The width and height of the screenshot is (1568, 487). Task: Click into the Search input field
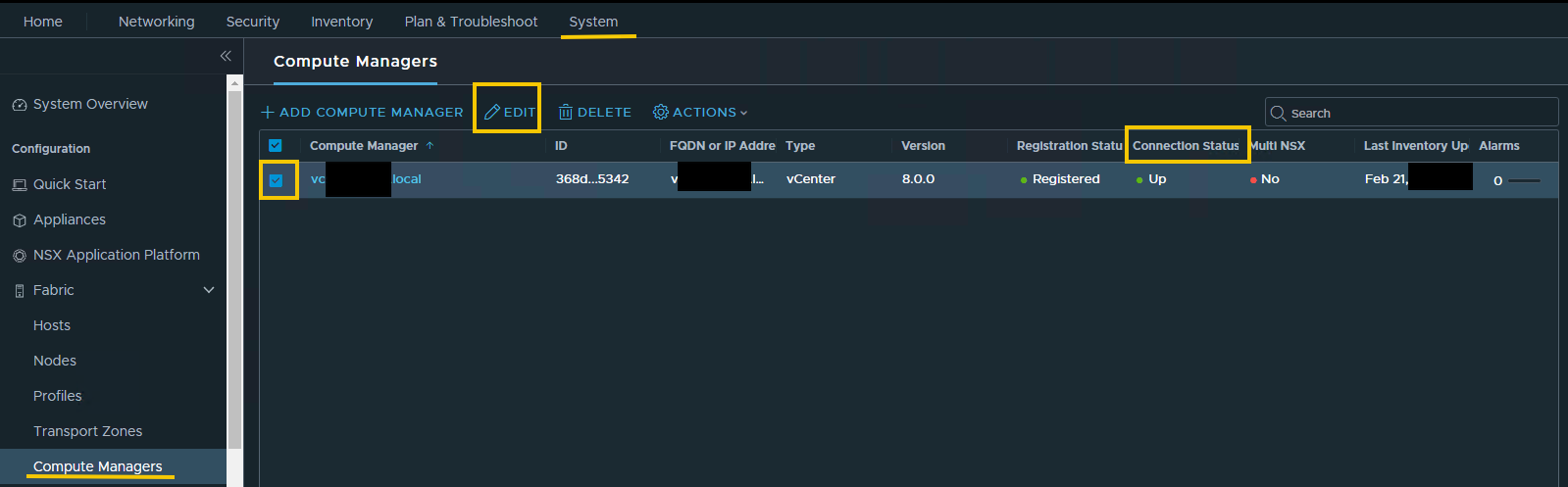click(1412, 113)
